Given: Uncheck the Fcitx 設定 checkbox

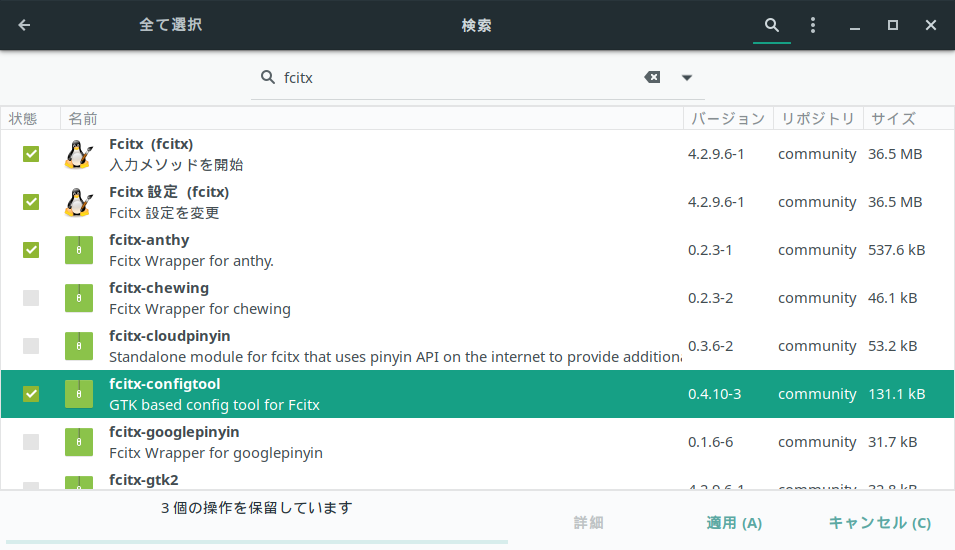Looking at the screenshot, I should 31,202.
